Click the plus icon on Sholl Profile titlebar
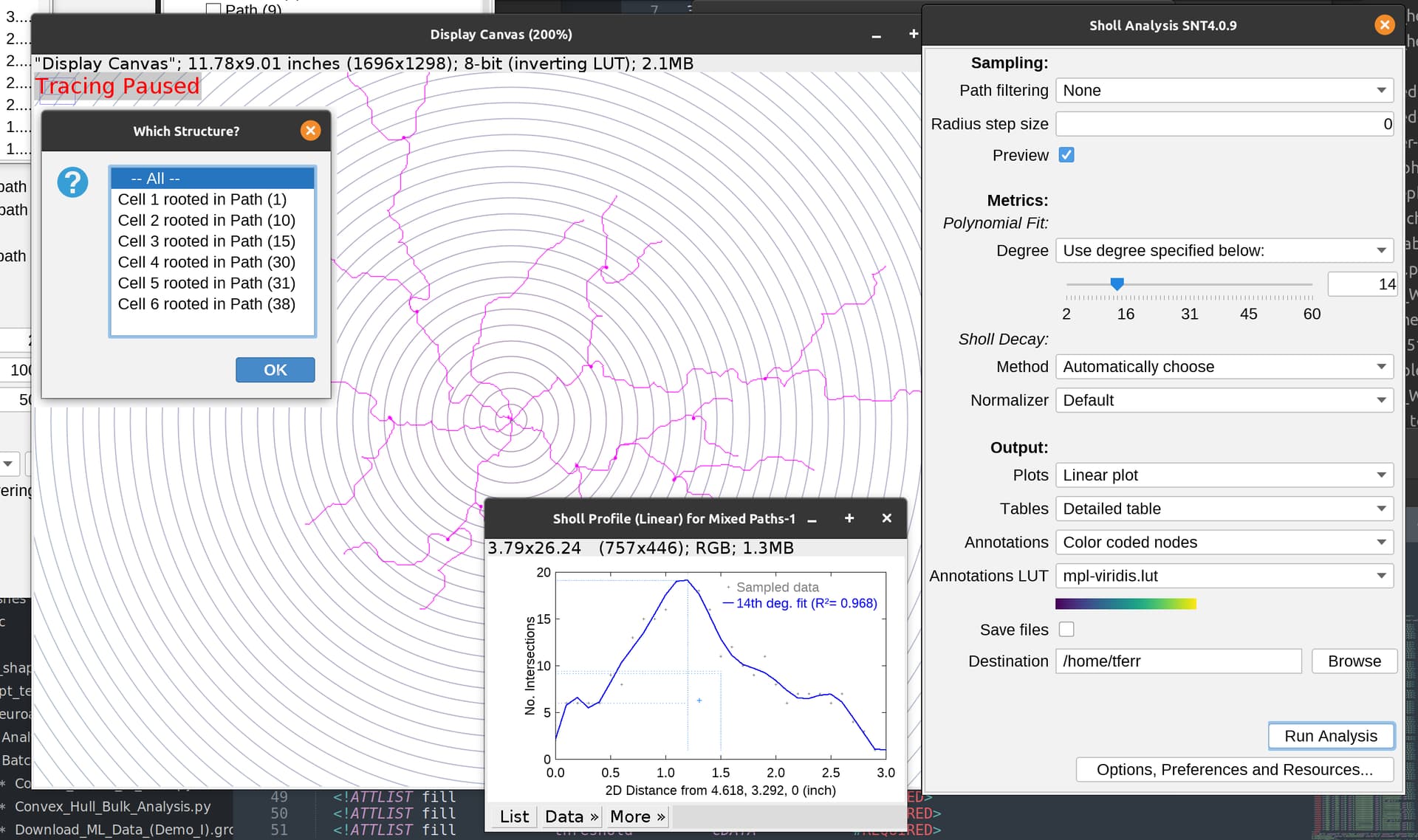This screenshot has width=1418, height=840. [849, 517]
